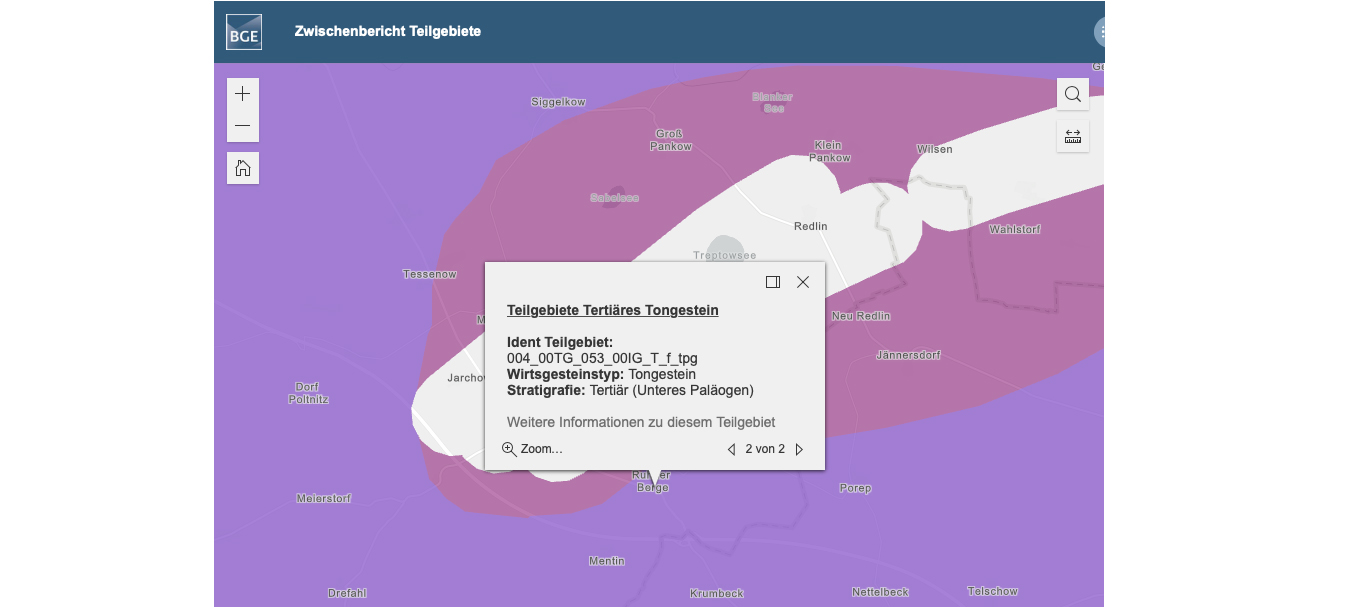This screenshot has height=607, width=1347.
Task: Click the Redlin place label on map
Action: 810,226
